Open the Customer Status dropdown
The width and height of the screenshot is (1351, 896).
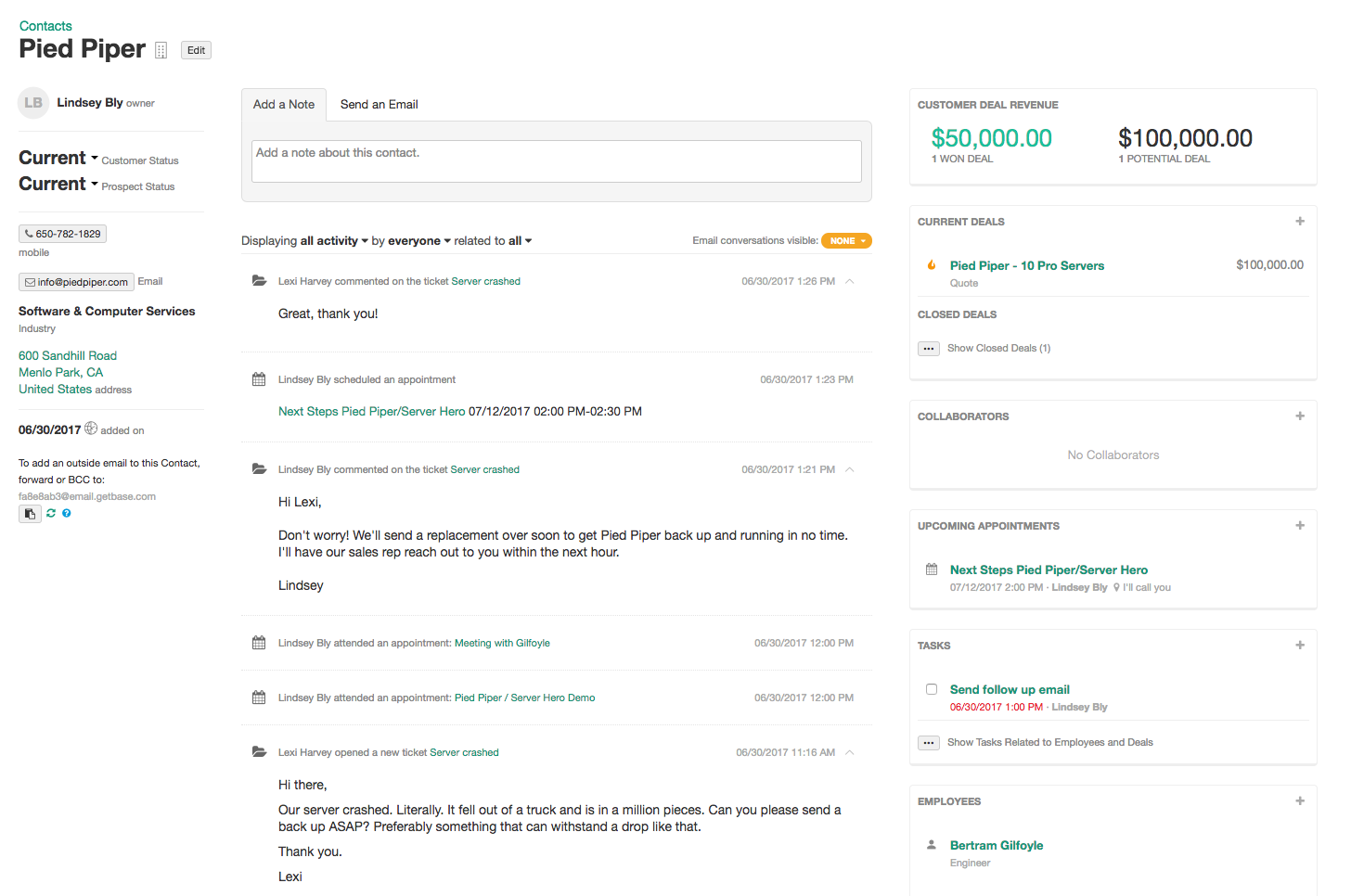[x=58, y=159]
